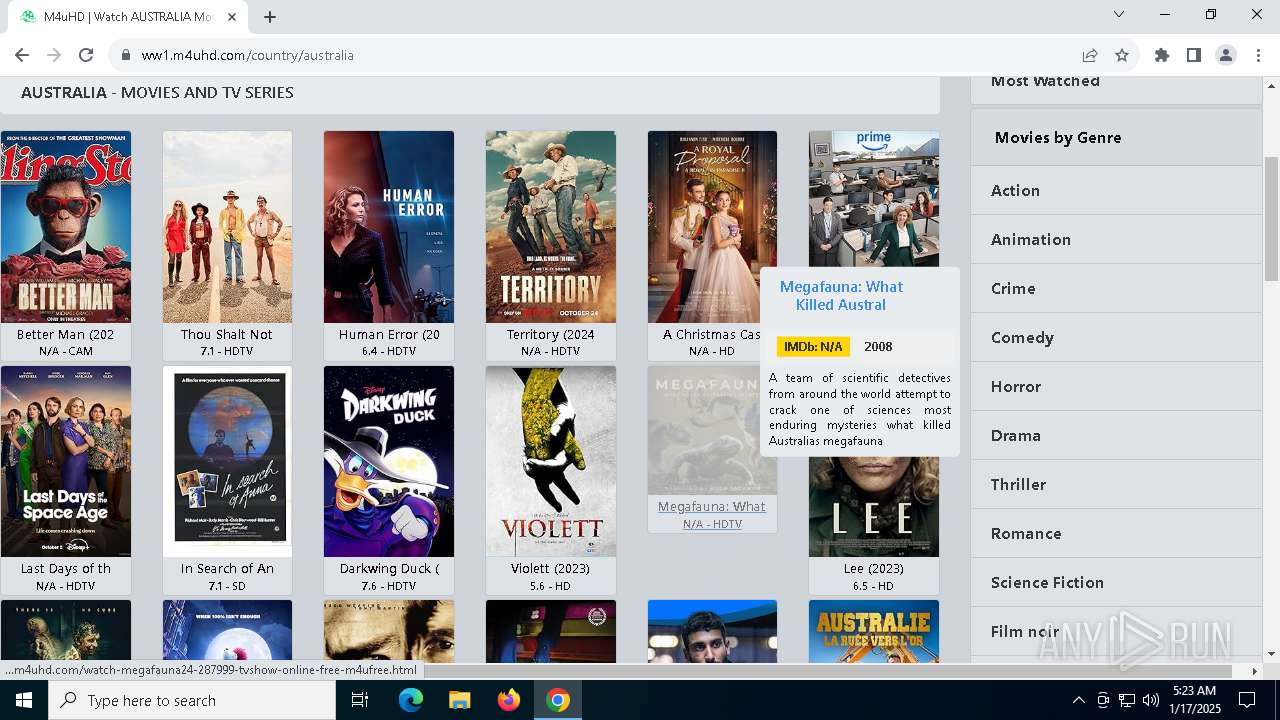Click the page vertical scrollbar thumb
The image size is (1280, 720).
[1271, 218]
